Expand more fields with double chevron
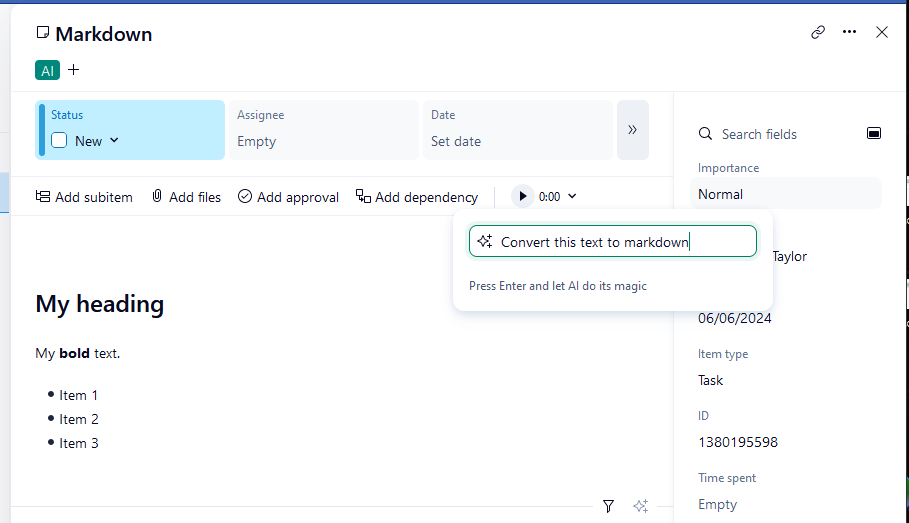Screen dimensions: 909x523 pos(632,130)
